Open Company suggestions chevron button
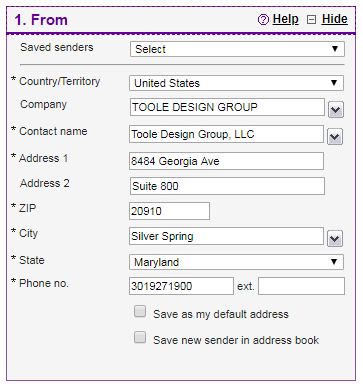The height and width of the screenshot is (387, 363). pyautogui.click(x=336, y=110)
